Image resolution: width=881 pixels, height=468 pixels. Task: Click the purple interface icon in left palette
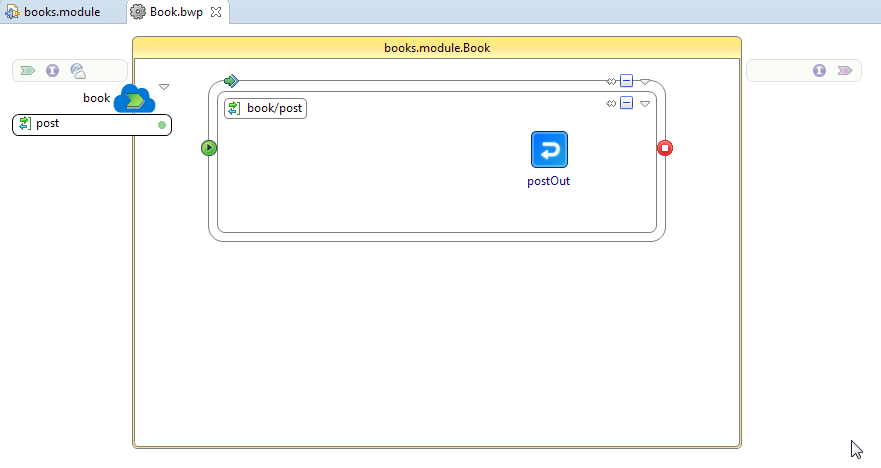[52, 70]
